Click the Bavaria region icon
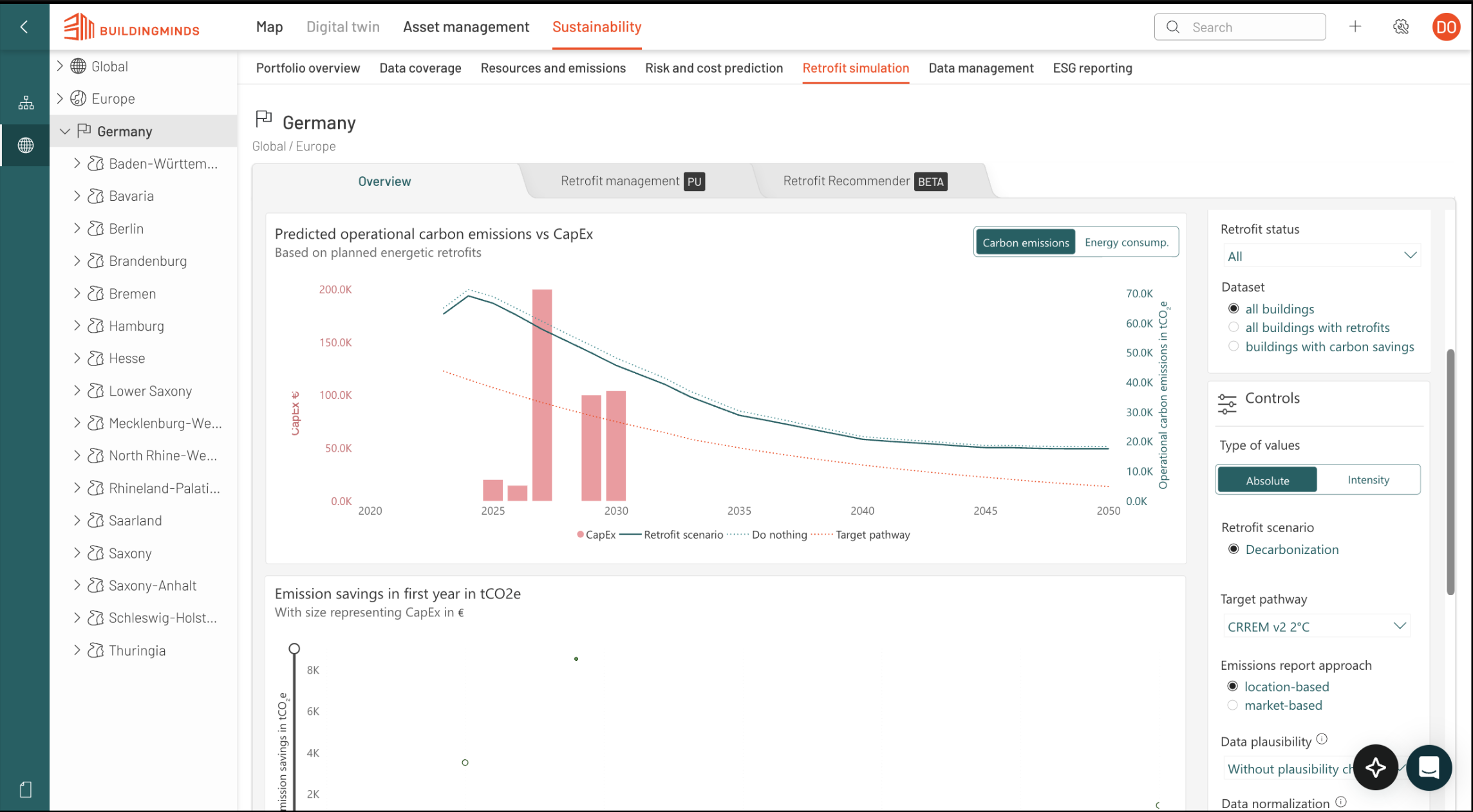Screen dimensions: 1473x812 [95, 196]
